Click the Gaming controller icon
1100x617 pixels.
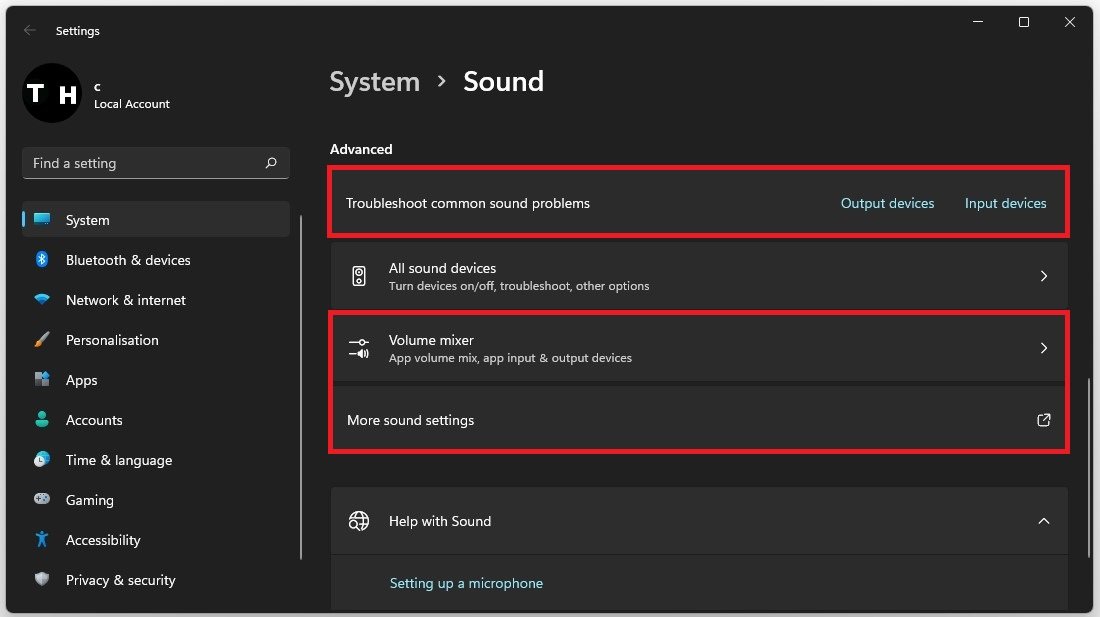click(x=42, y=500)
